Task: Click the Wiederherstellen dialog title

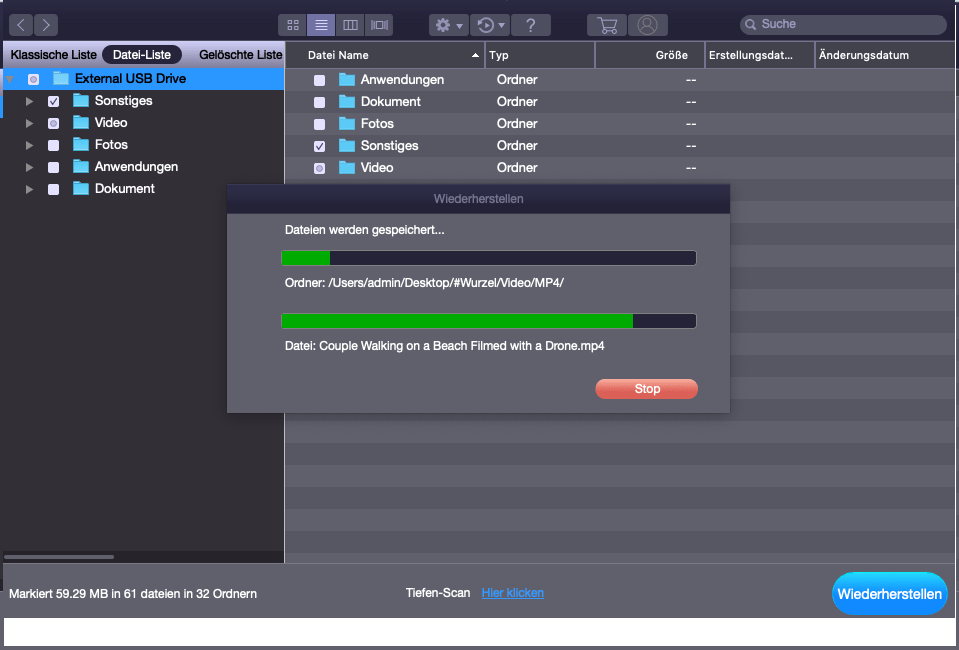Action: pyautogui.click(x=478, y=199)
